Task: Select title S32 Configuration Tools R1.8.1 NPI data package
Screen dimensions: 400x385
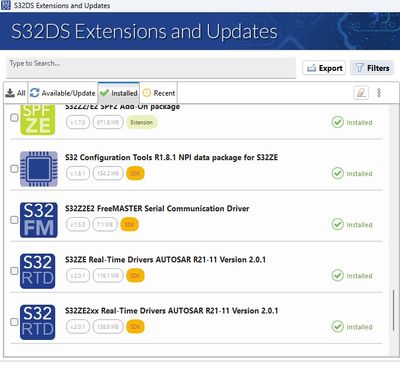Action: [171, 157]
